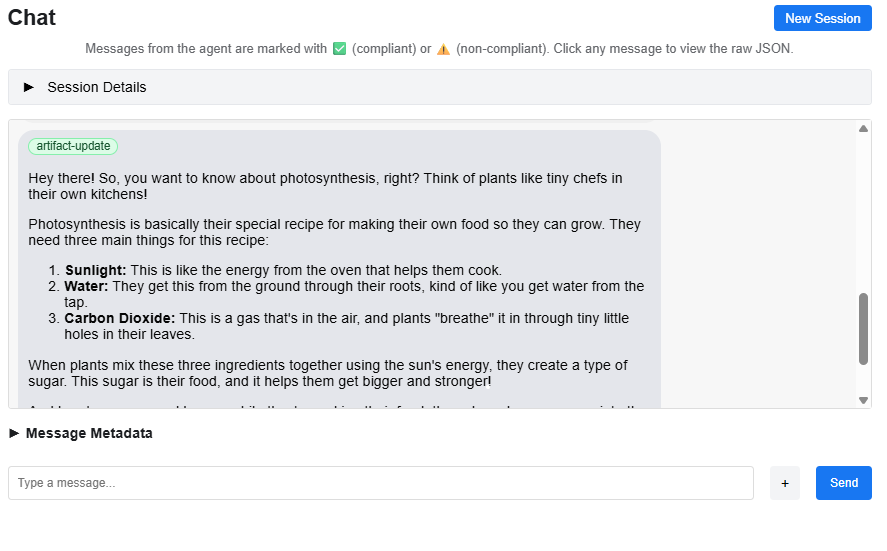Click the 'When plants mix' paragraph
Screen dimensions: 887x551
click(327, 373)
